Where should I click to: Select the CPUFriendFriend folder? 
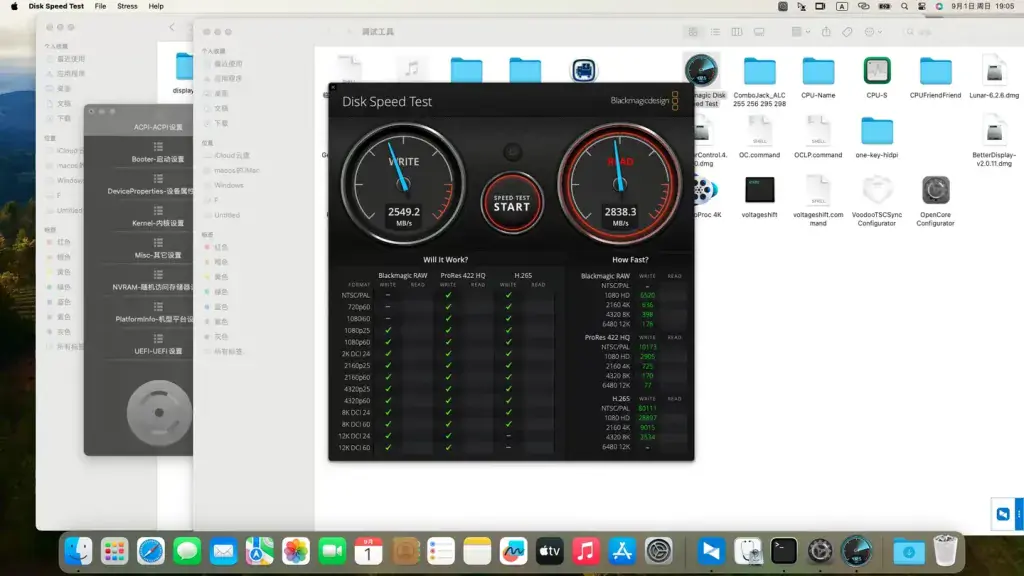pos(935,71)
